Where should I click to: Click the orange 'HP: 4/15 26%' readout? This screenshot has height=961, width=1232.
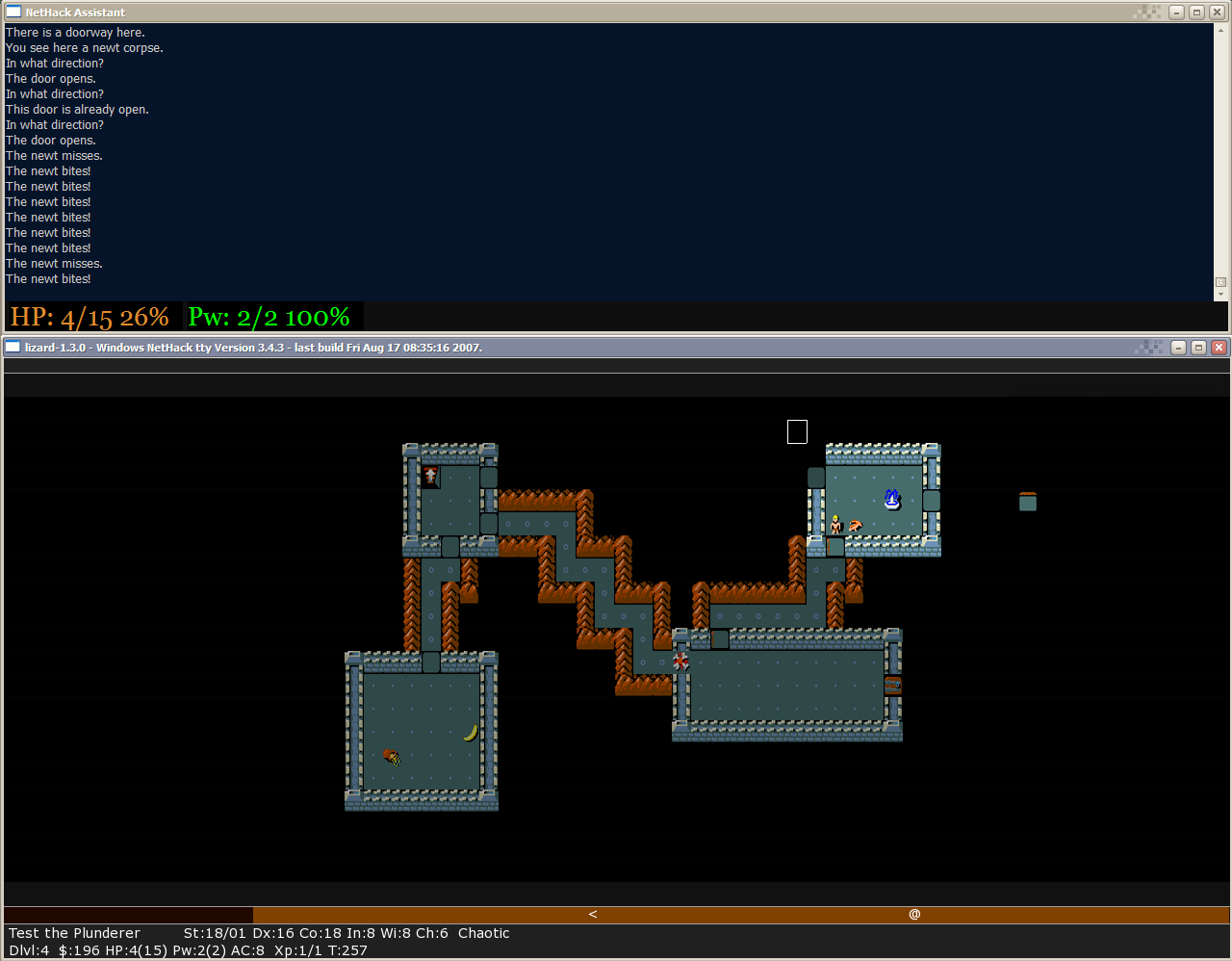click(x=90, y=317)
